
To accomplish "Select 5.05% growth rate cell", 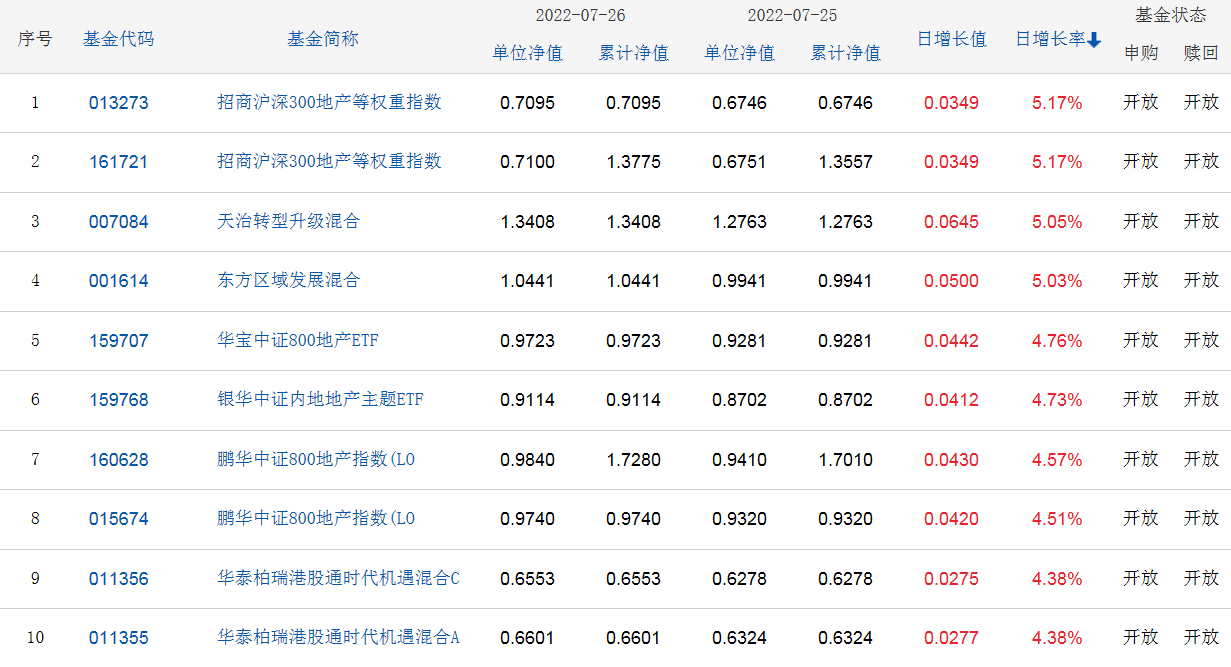I will coord(1057,222).
